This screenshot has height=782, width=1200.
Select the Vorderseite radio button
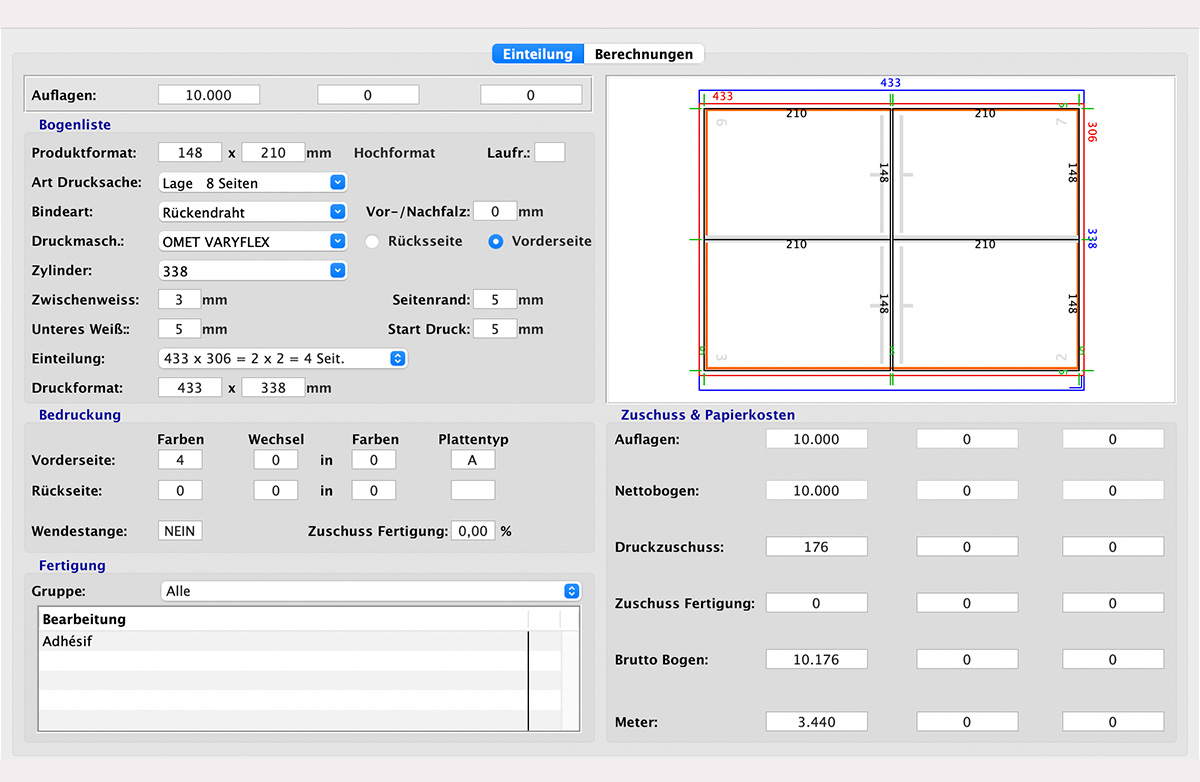(495, 241)
